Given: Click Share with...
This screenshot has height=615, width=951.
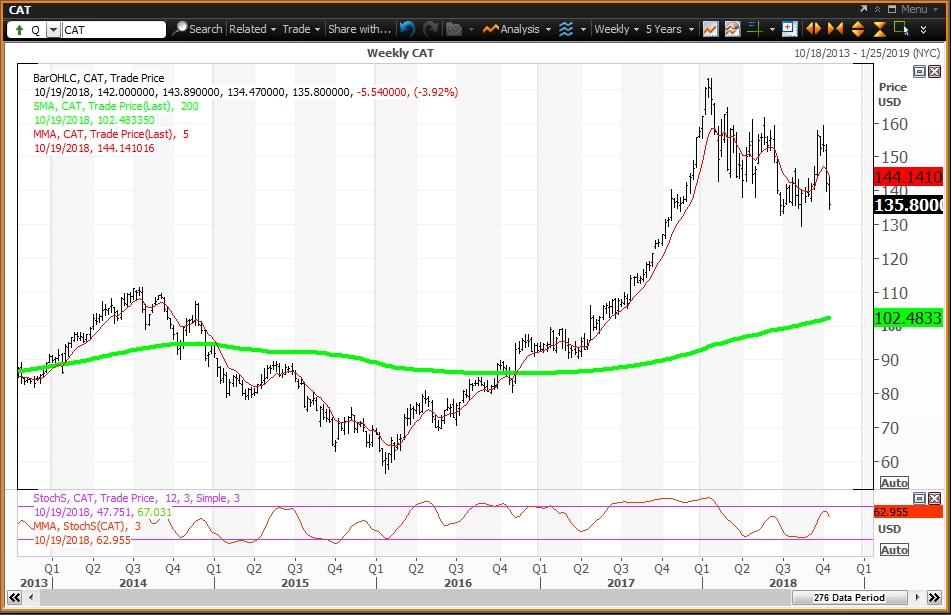Looking at the screenshot, I should 359,29.
